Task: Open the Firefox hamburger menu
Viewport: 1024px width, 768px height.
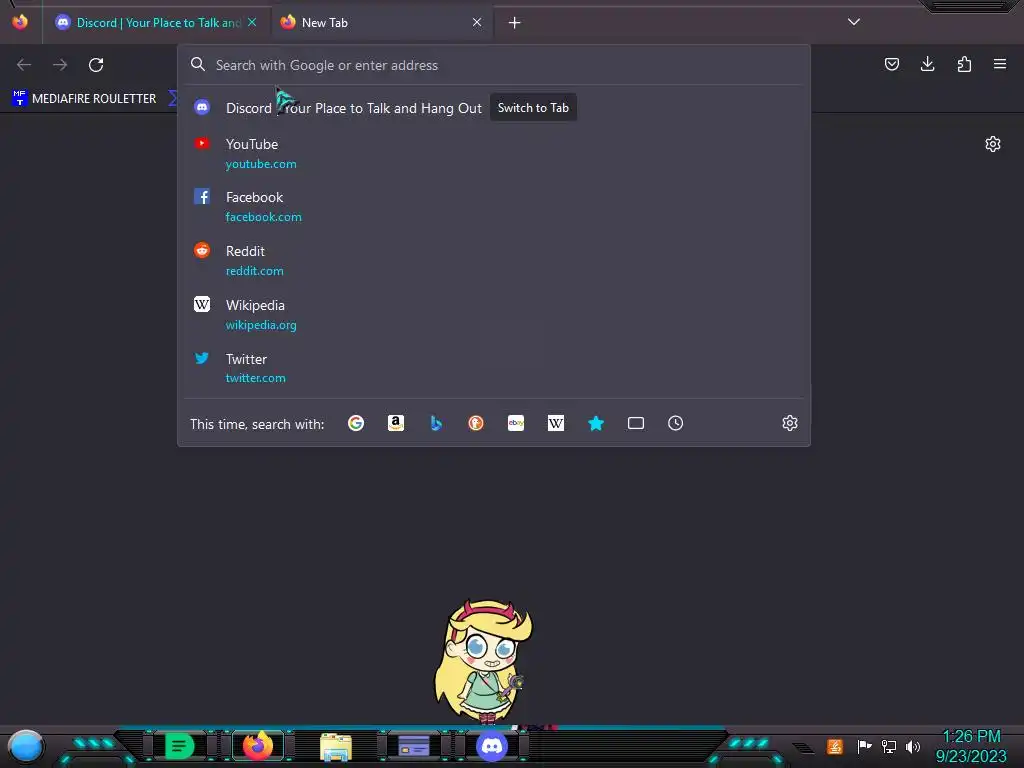Action: [x=1000, y=64]
